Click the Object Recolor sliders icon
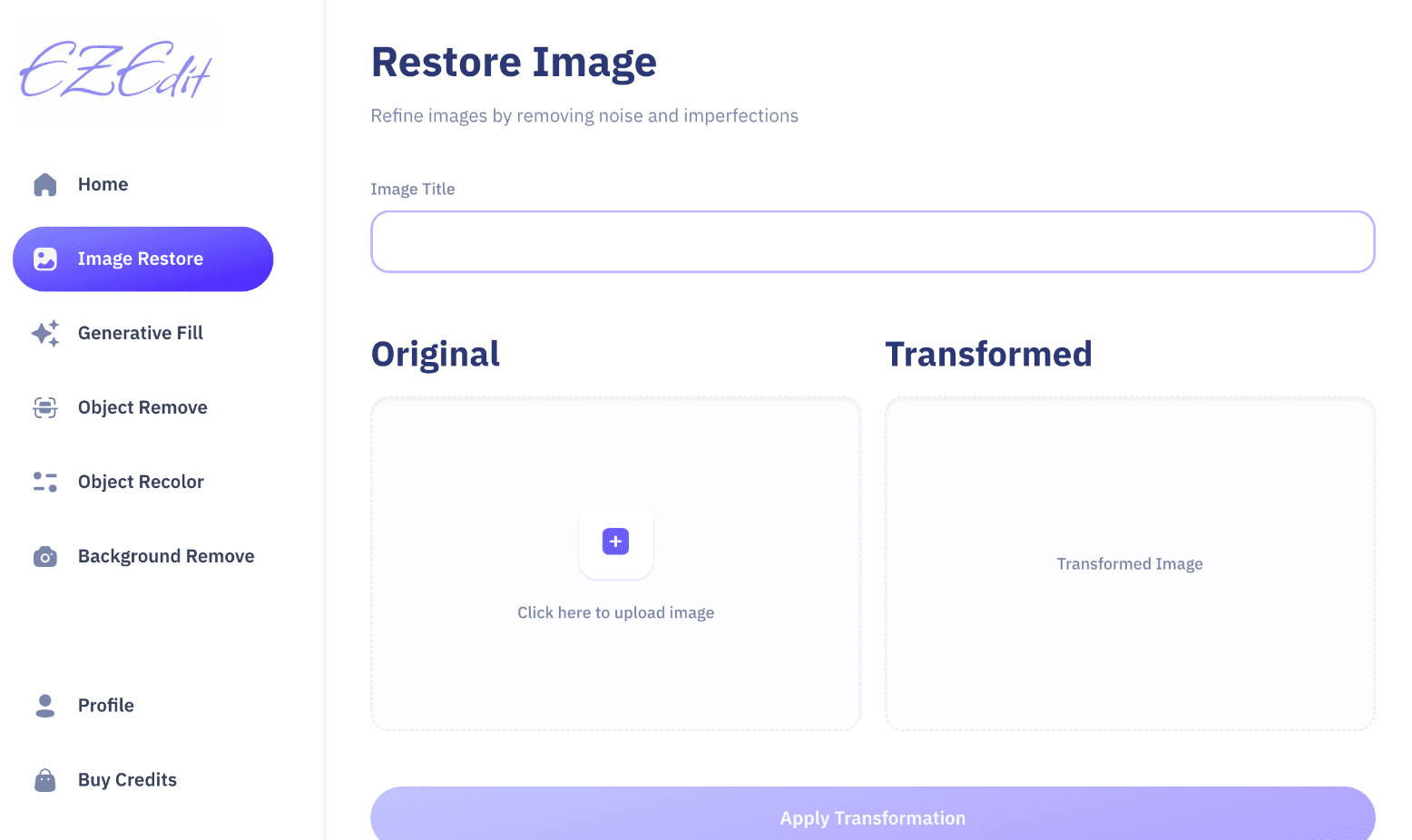This screenshot has height=840, width=1412. [45, 483]
